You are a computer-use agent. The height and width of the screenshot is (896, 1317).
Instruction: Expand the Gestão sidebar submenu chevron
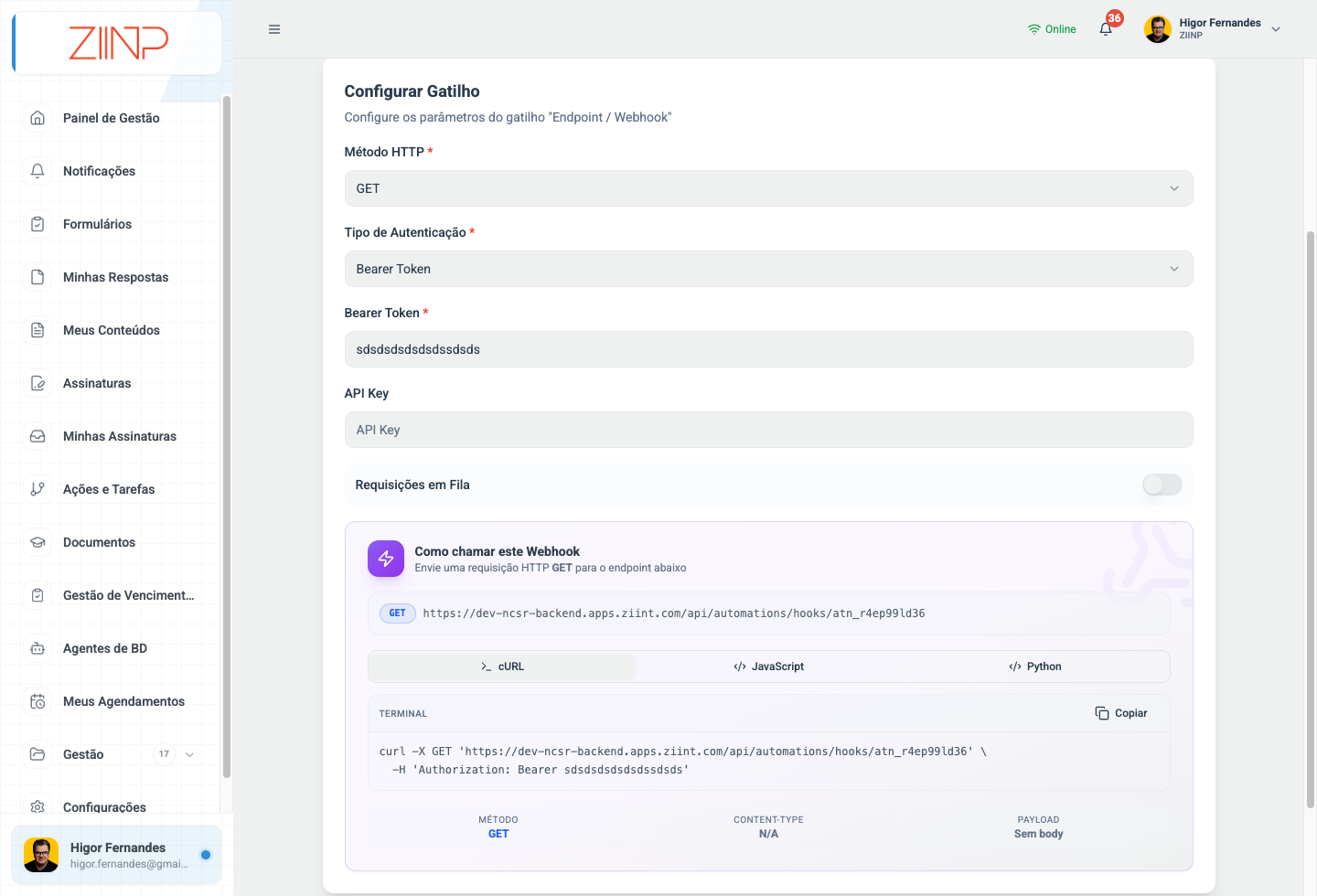coord(189,754)
